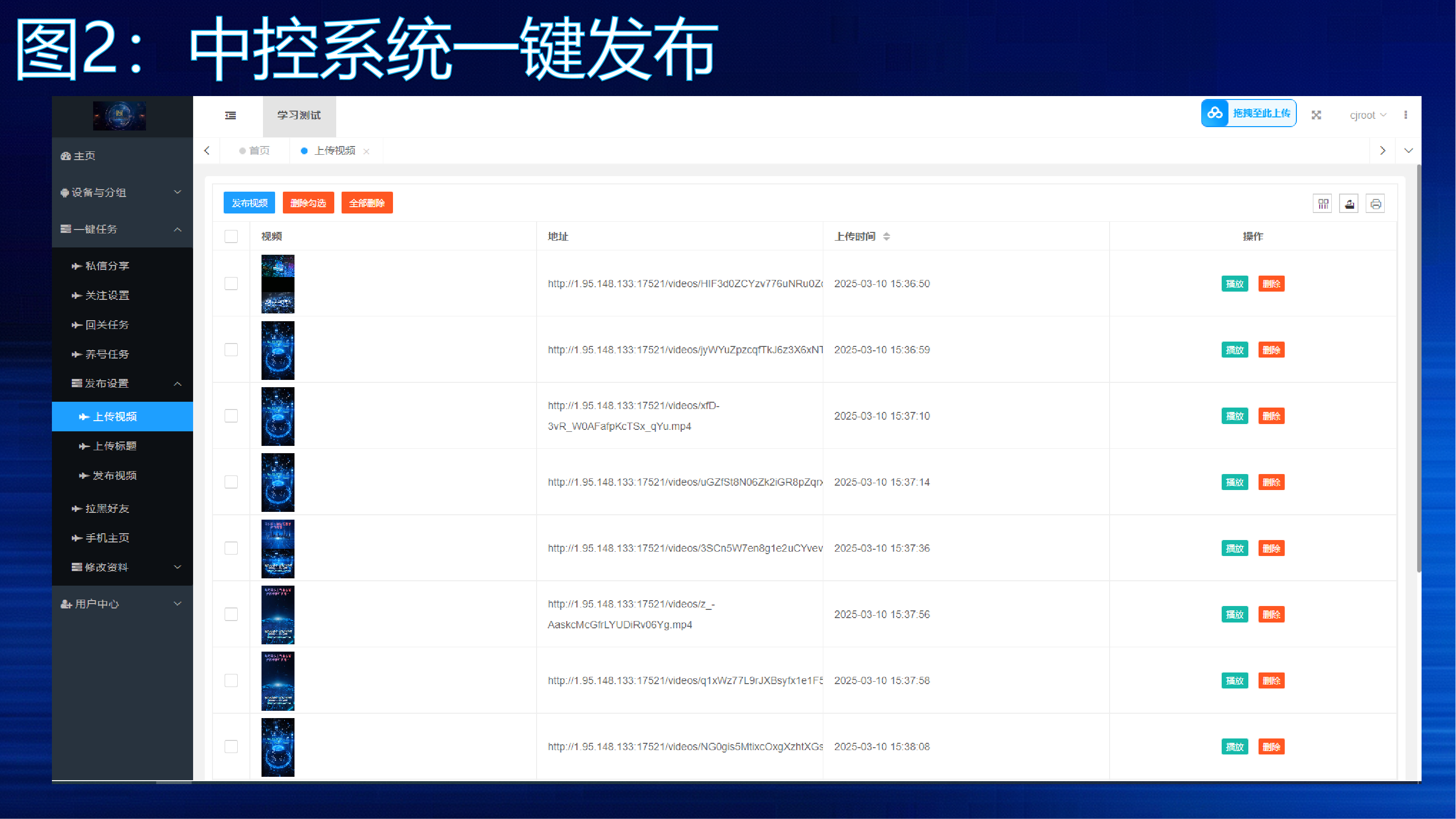Click the cloud upload drag-here button

pos(1248,114)
